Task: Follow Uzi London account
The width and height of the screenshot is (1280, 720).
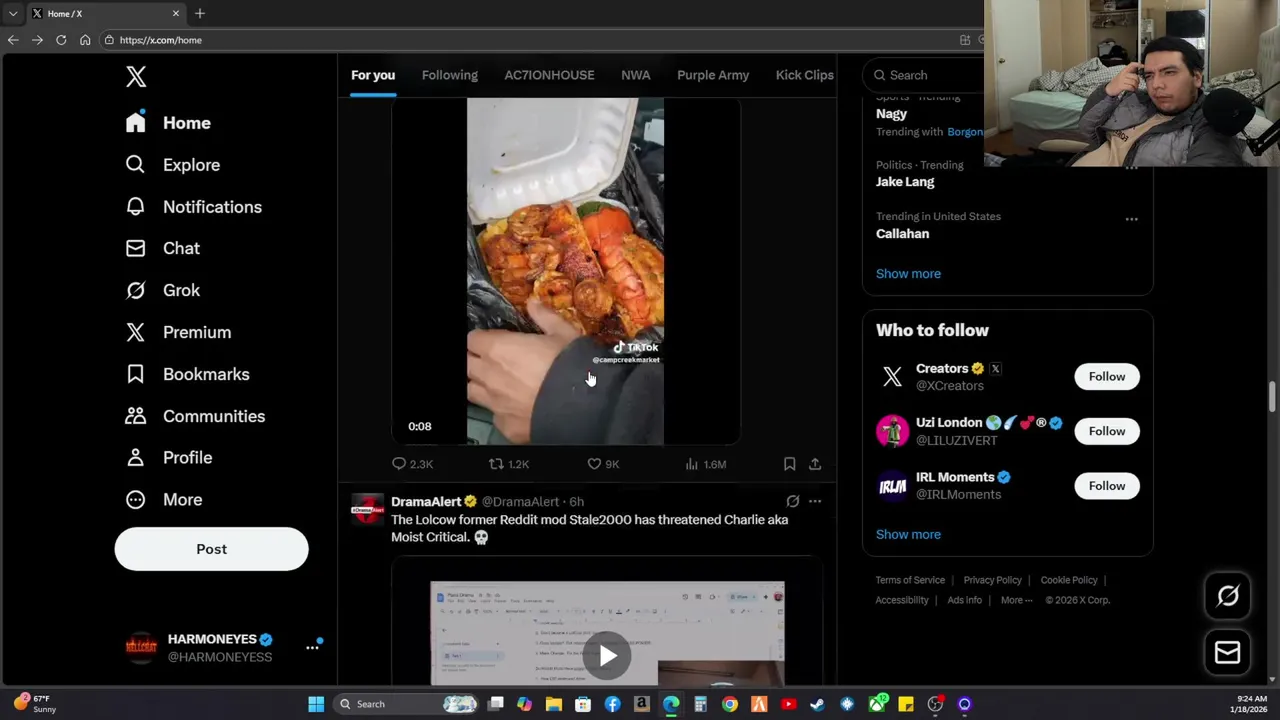Action: (x=1107, y=431)
